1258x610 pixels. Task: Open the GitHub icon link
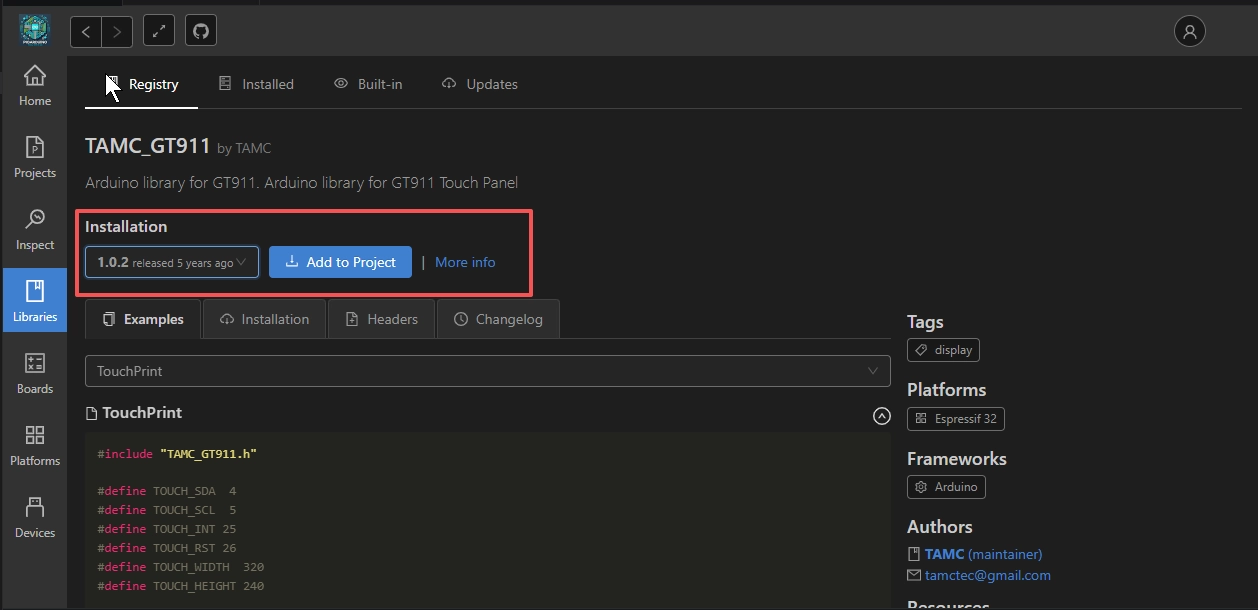point(201,31)
